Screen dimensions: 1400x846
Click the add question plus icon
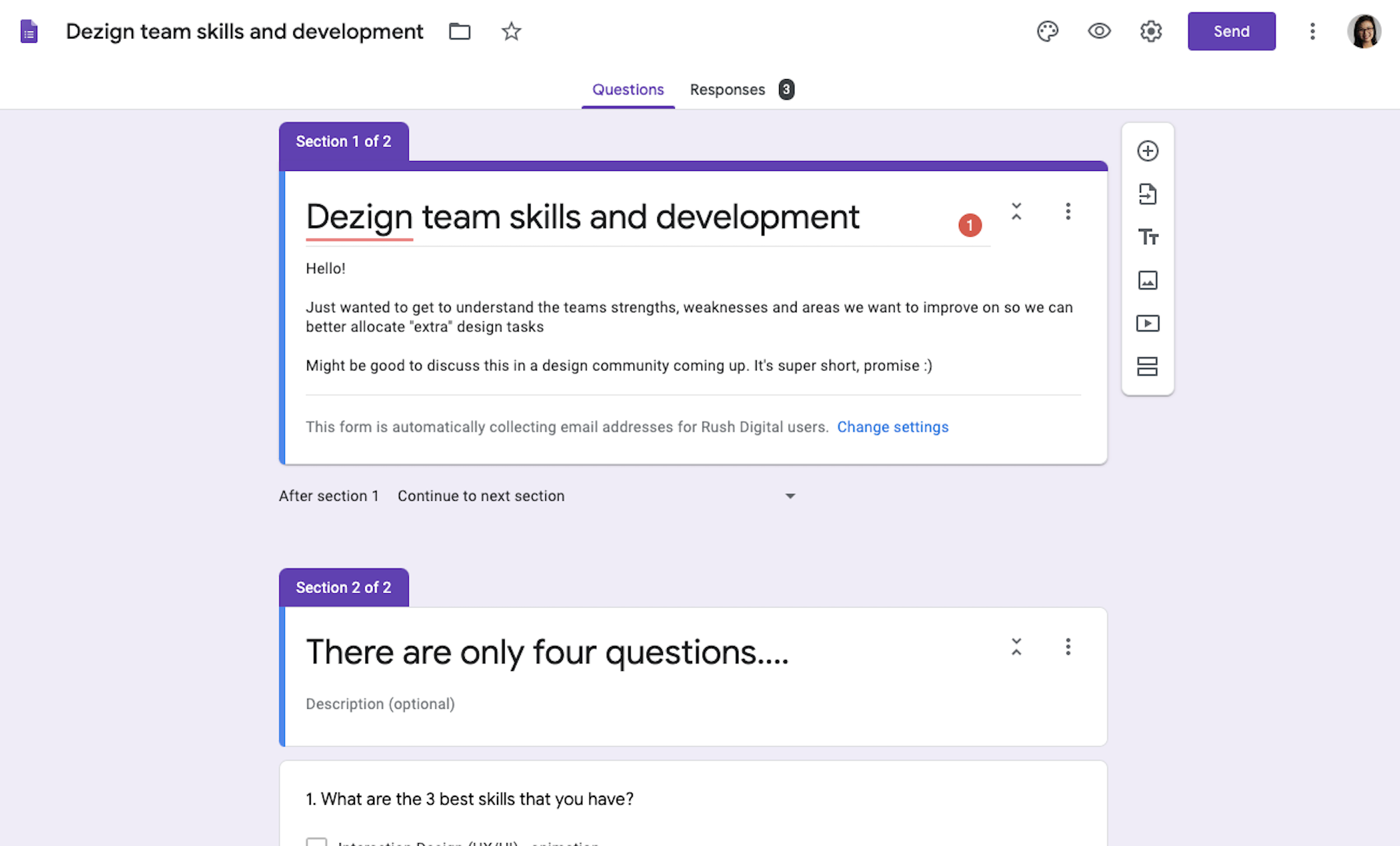(1147, 151)
